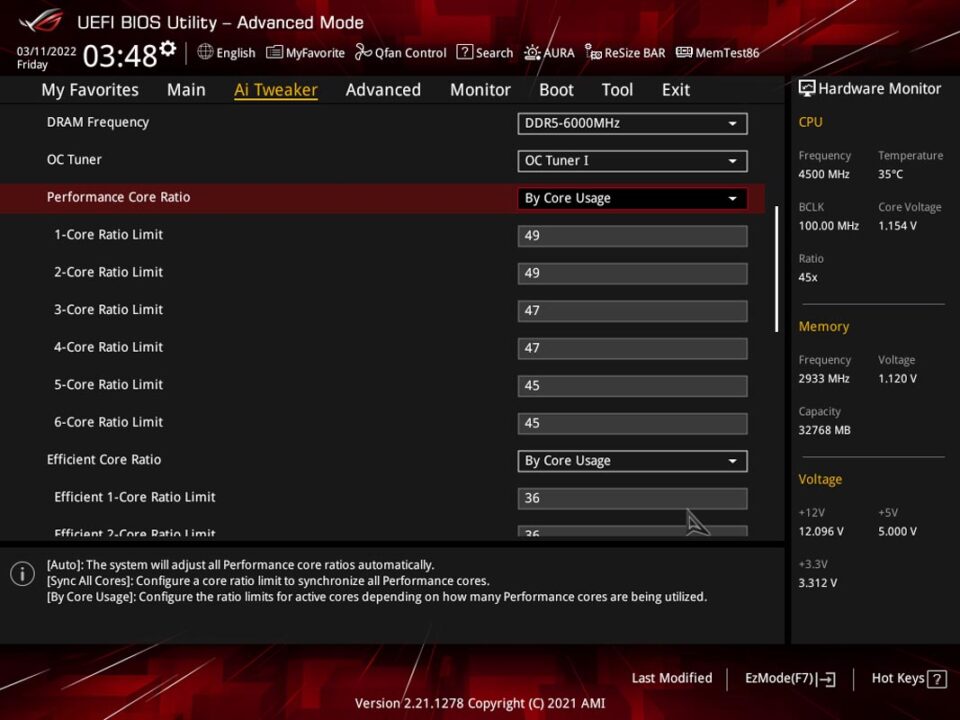This screenshot has height=720, width=960.
Task: Click the +5V value 5.000 V
Action: pyautogui.click(x=897, y=531)
